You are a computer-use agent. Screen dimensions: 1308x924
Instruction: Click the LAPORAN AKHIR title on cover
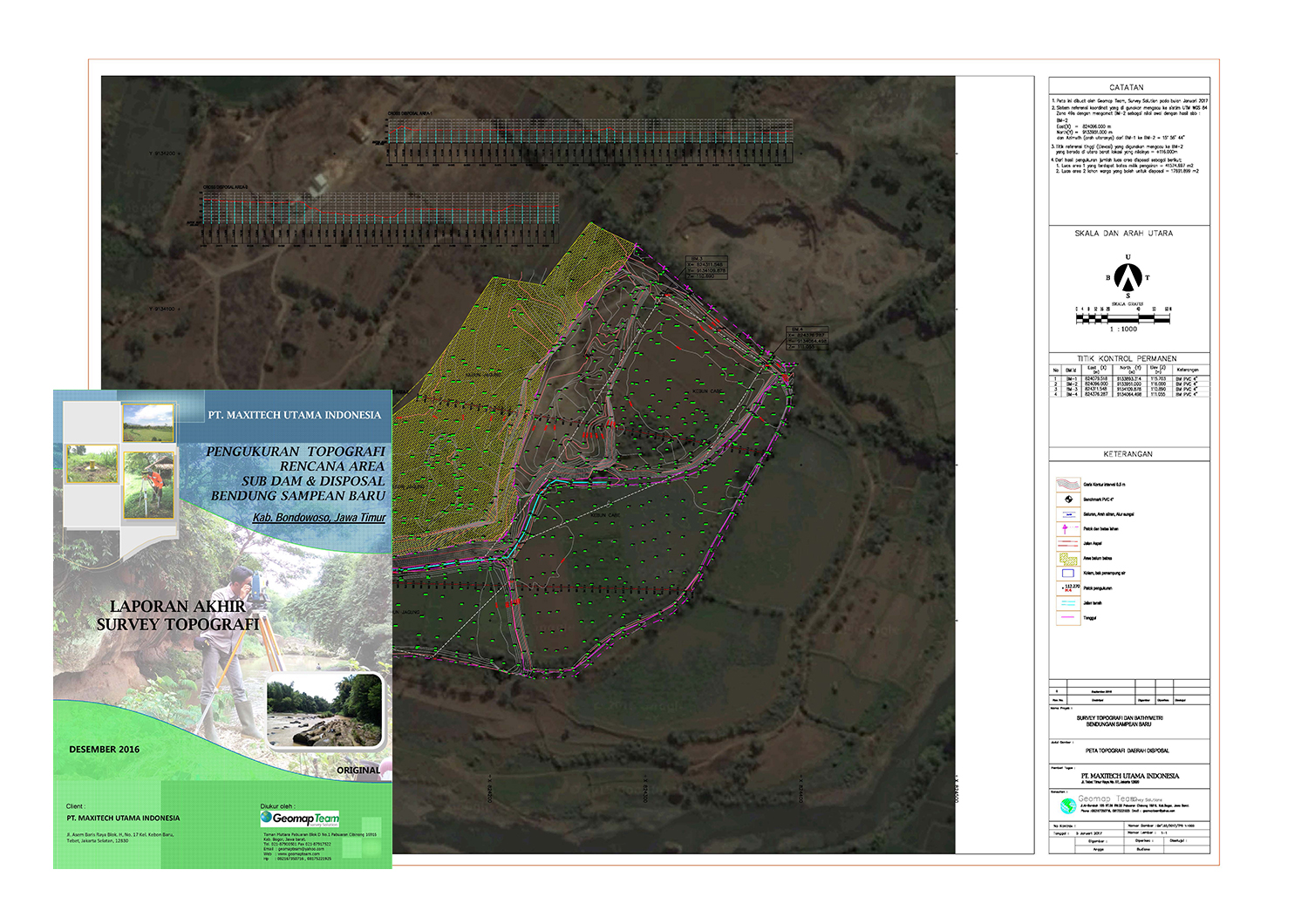177,606
